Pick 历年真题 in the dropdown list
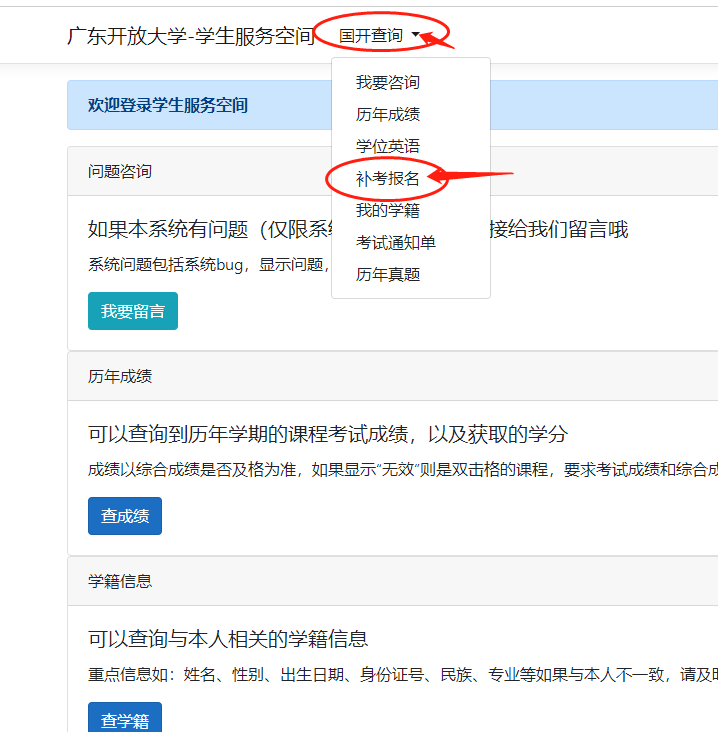The height and width of the screenshot is (732, 718). (387, 275)
